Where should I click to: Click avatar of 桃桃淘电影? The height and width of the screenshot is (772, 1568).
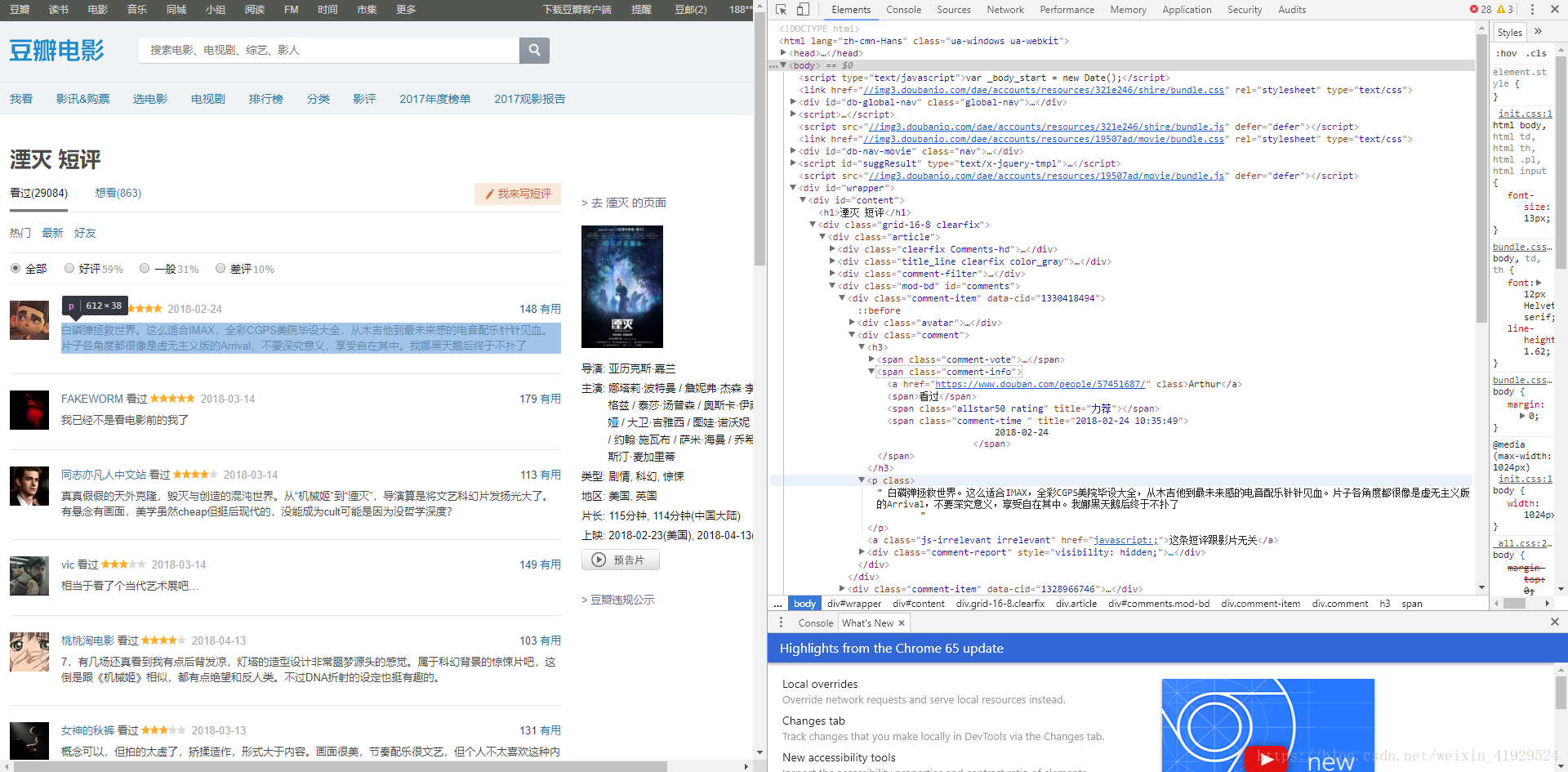click(x=29, y=652)
